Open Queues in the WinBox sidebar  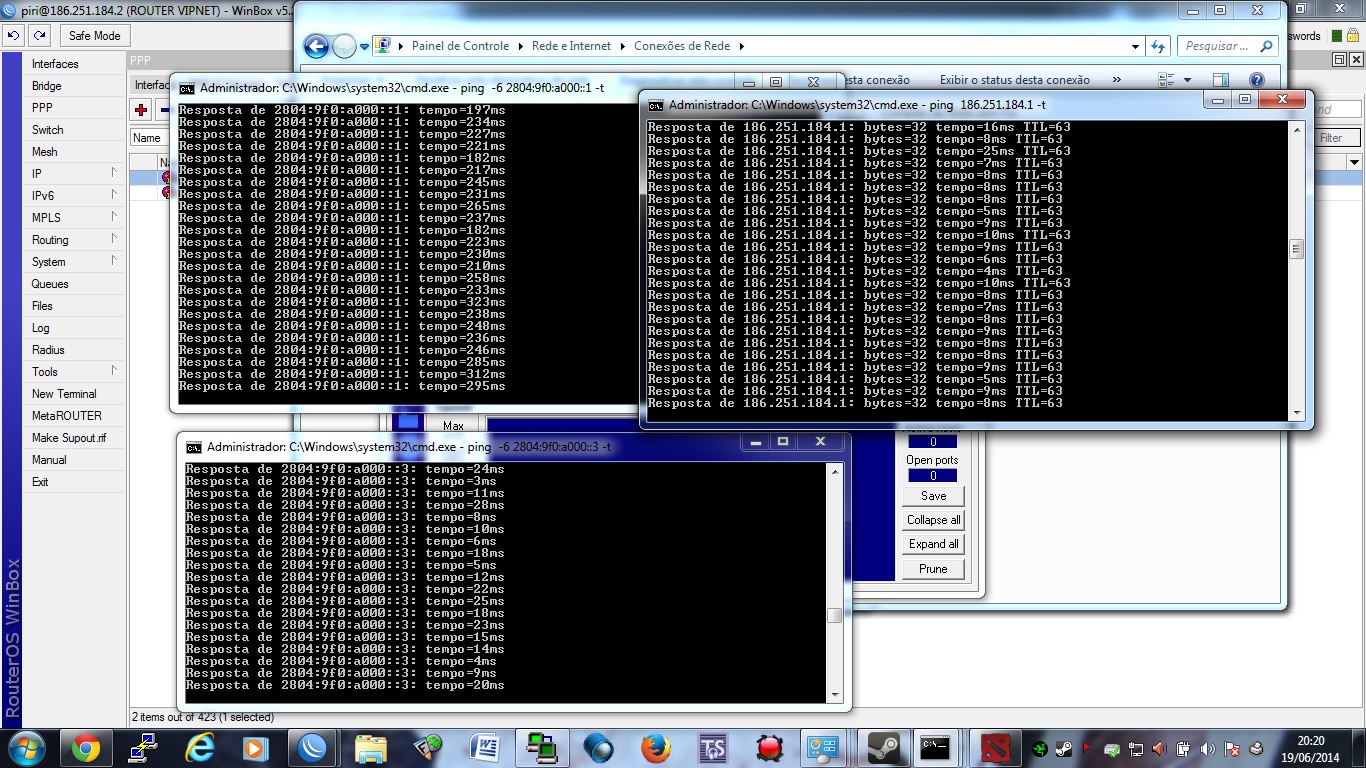[x=50, y=284]
